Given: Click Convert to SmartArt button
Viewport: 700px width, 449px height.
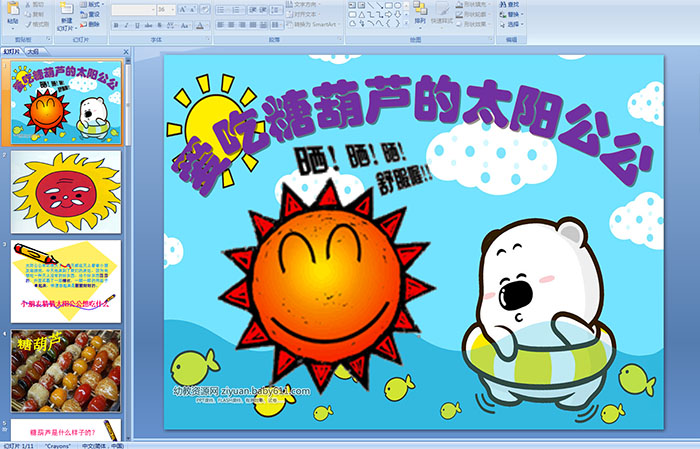Looking at the screenshot, I should (314, 24).
